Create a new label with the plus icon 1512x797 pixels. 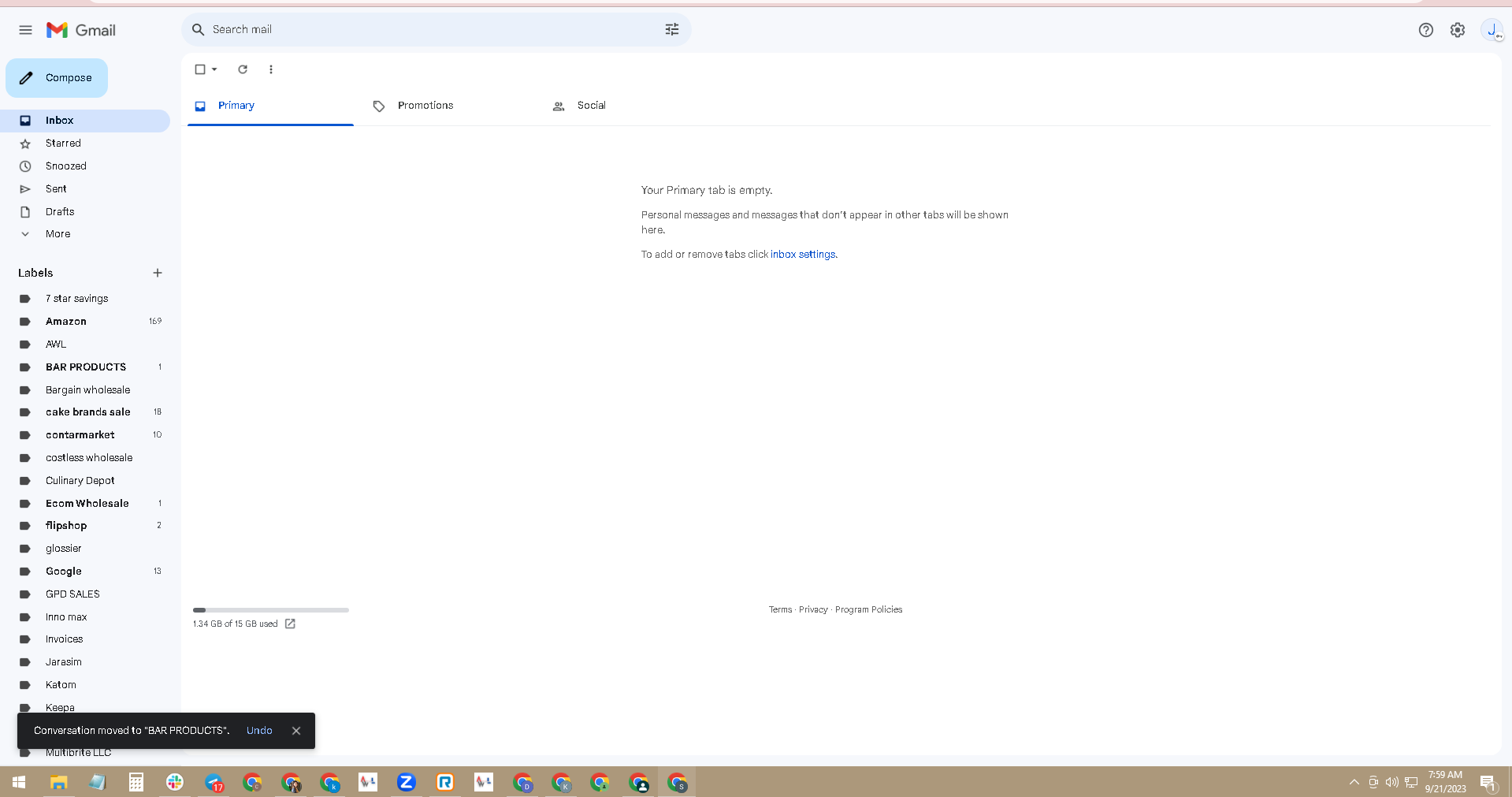pyautogui.click(x=158, y=273)
